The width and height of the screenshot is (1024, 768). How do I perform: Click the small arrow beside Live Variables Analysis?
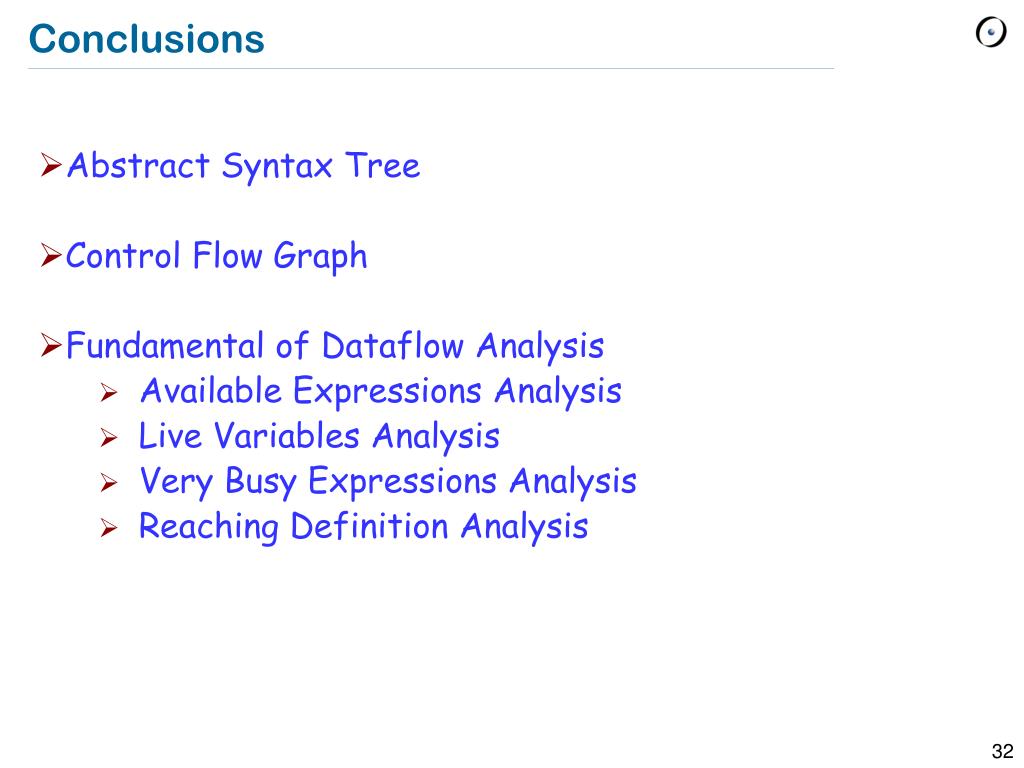108,437
